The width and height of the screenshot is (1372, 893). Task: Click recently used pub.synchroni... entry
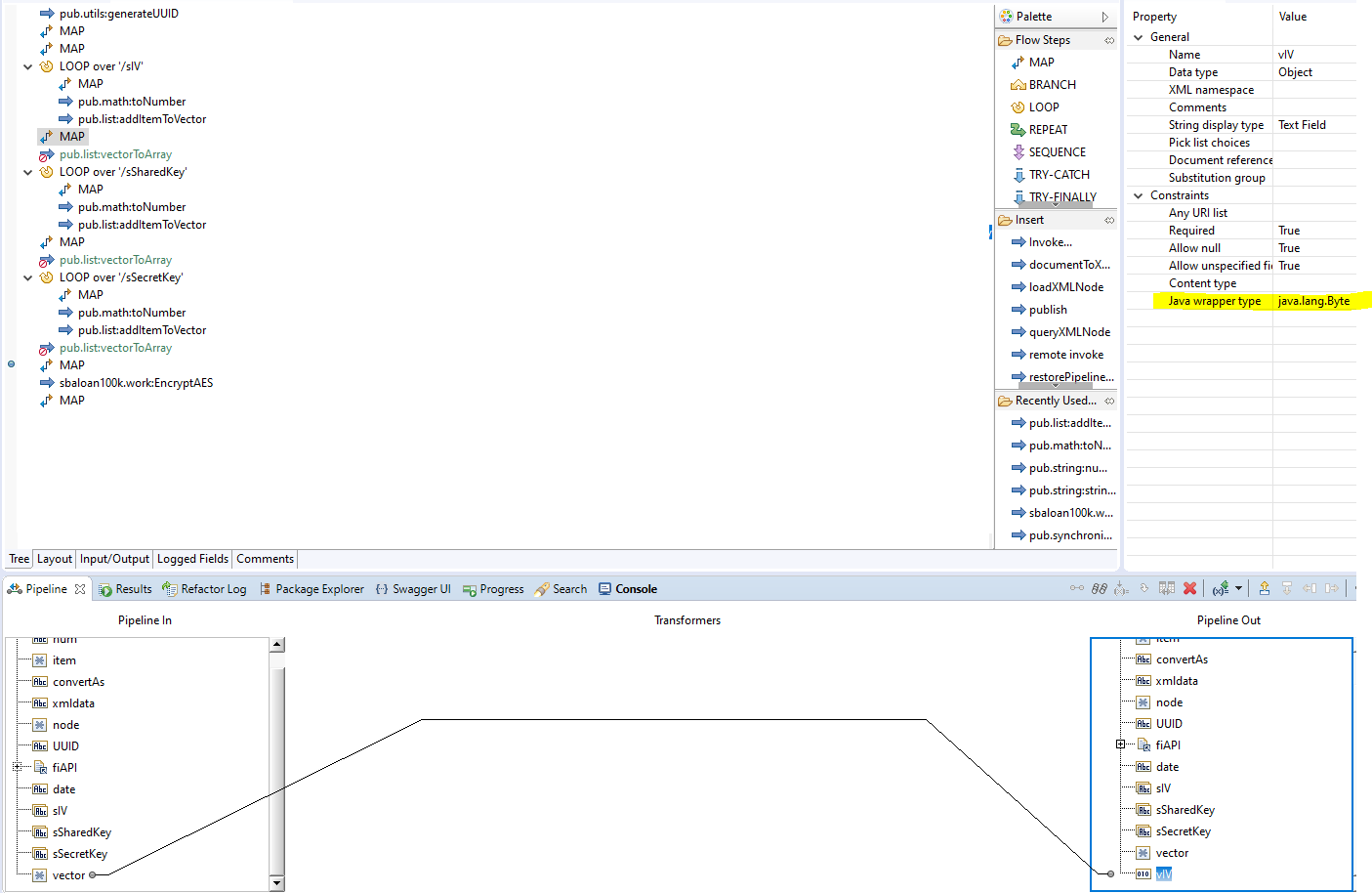tap(1061, 535)
